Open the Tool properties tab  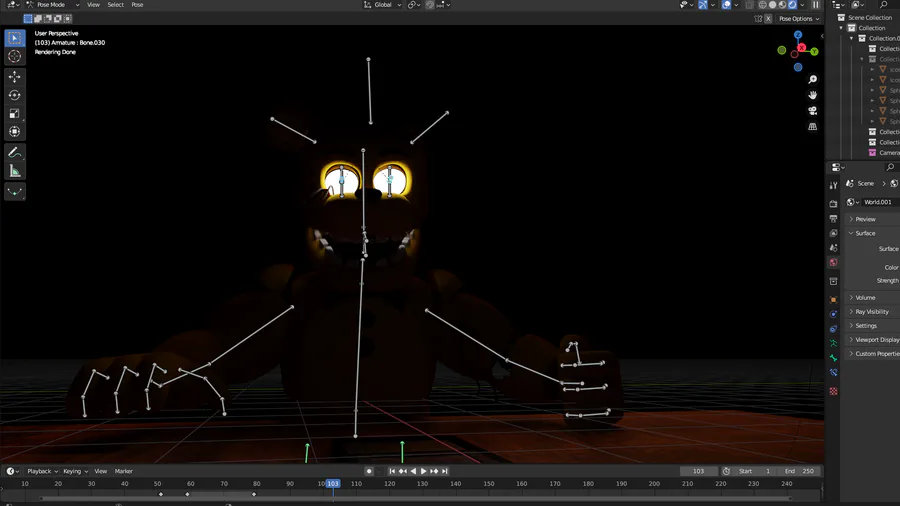click(833, 185)
